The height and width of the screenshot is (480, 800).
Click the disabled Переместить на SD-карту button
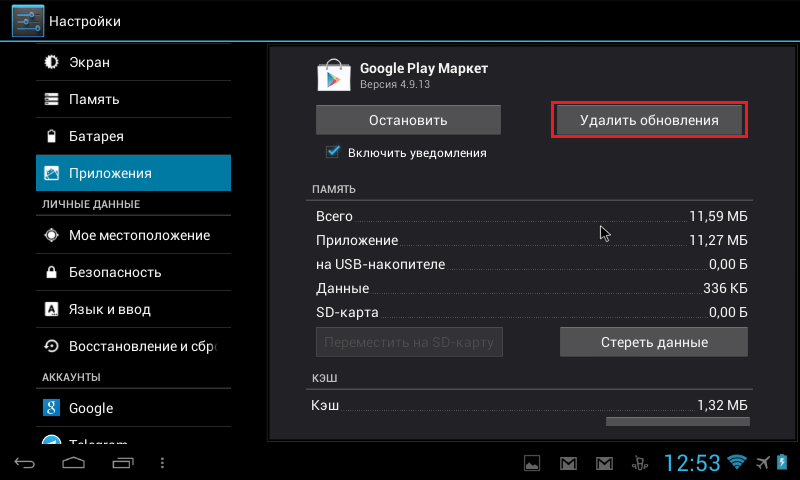(409, 342)
